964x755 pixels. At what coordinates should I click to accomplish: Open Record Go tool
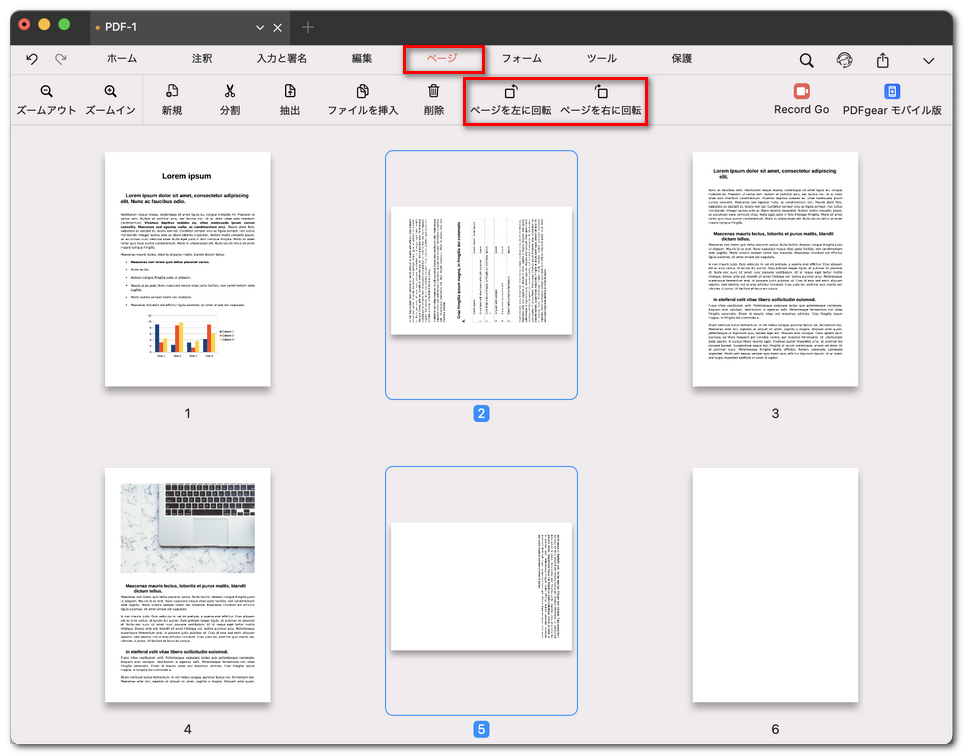click(x=801, y=92)
